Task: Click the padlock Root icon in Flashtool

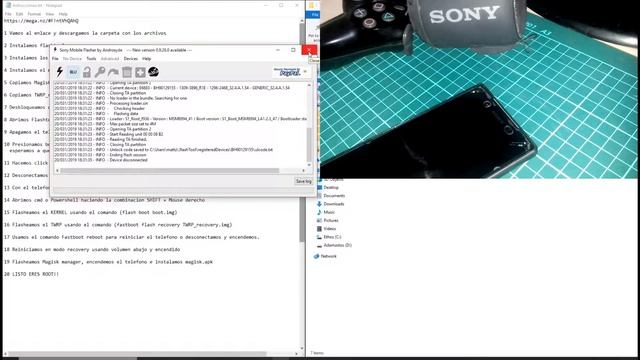Action: tap(87, 72)
